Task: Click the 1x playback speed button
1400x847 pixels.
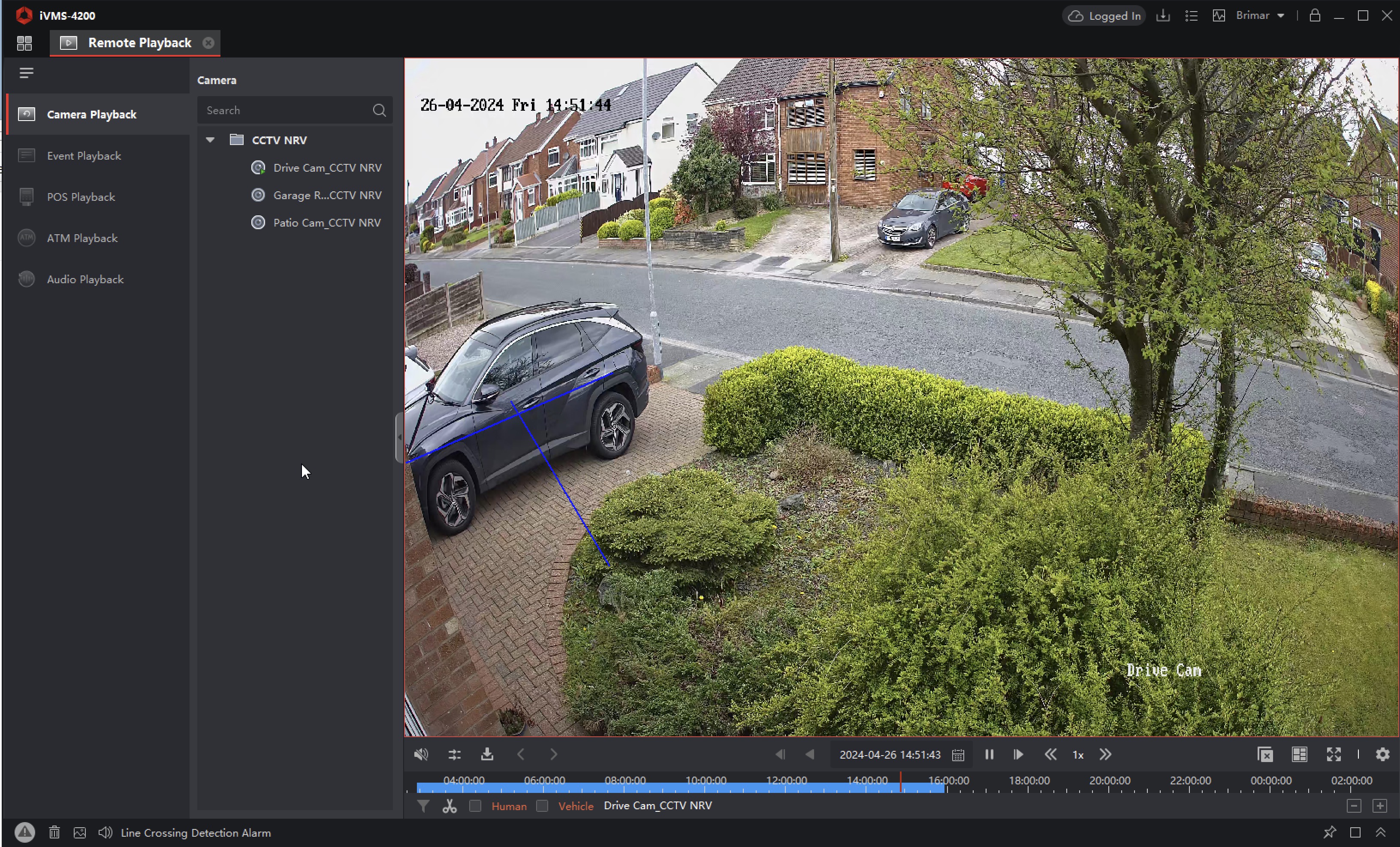Action: (x=1078, y=755)
